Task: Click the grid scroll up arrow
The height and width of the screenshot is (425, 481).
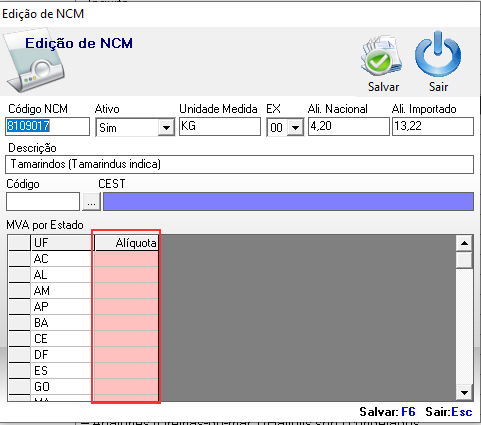Action: click(x=464, y=243)
